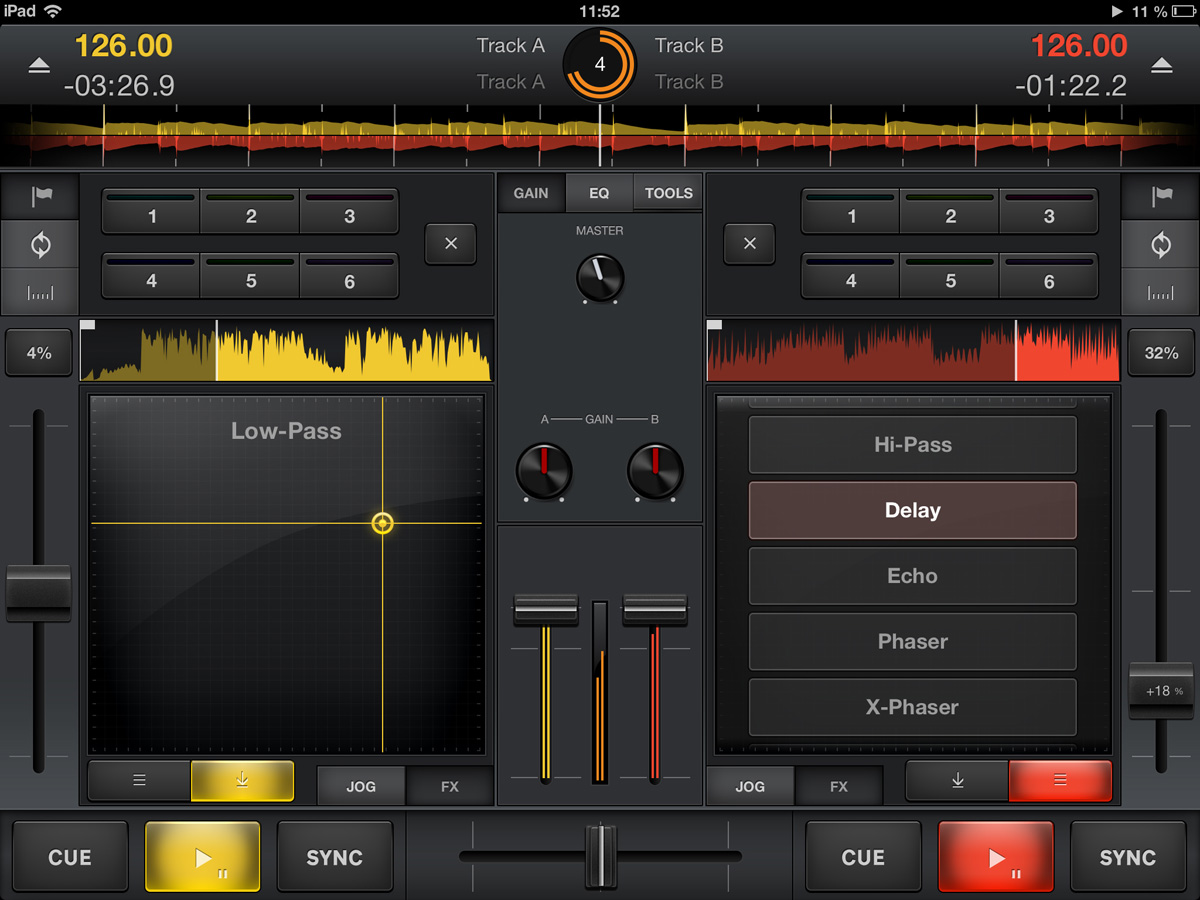Select the cue points flag icon on Deck A
The image size is (1200, 900).
pos(41,197)
